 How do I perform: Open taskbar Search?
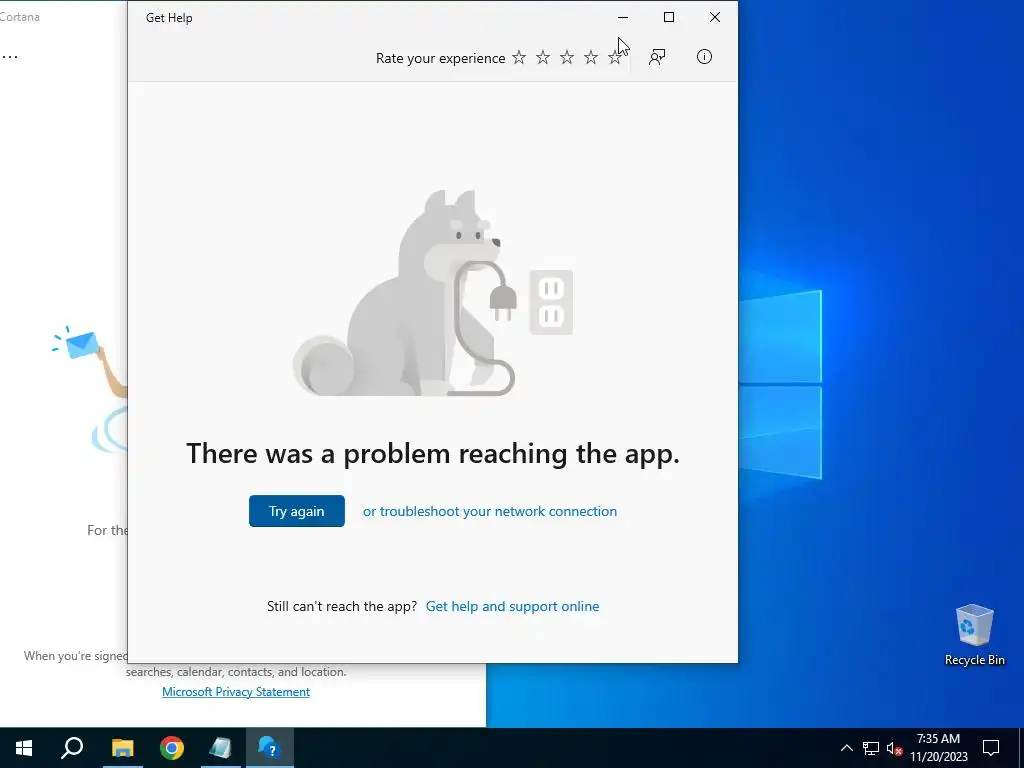click(72, 748)
